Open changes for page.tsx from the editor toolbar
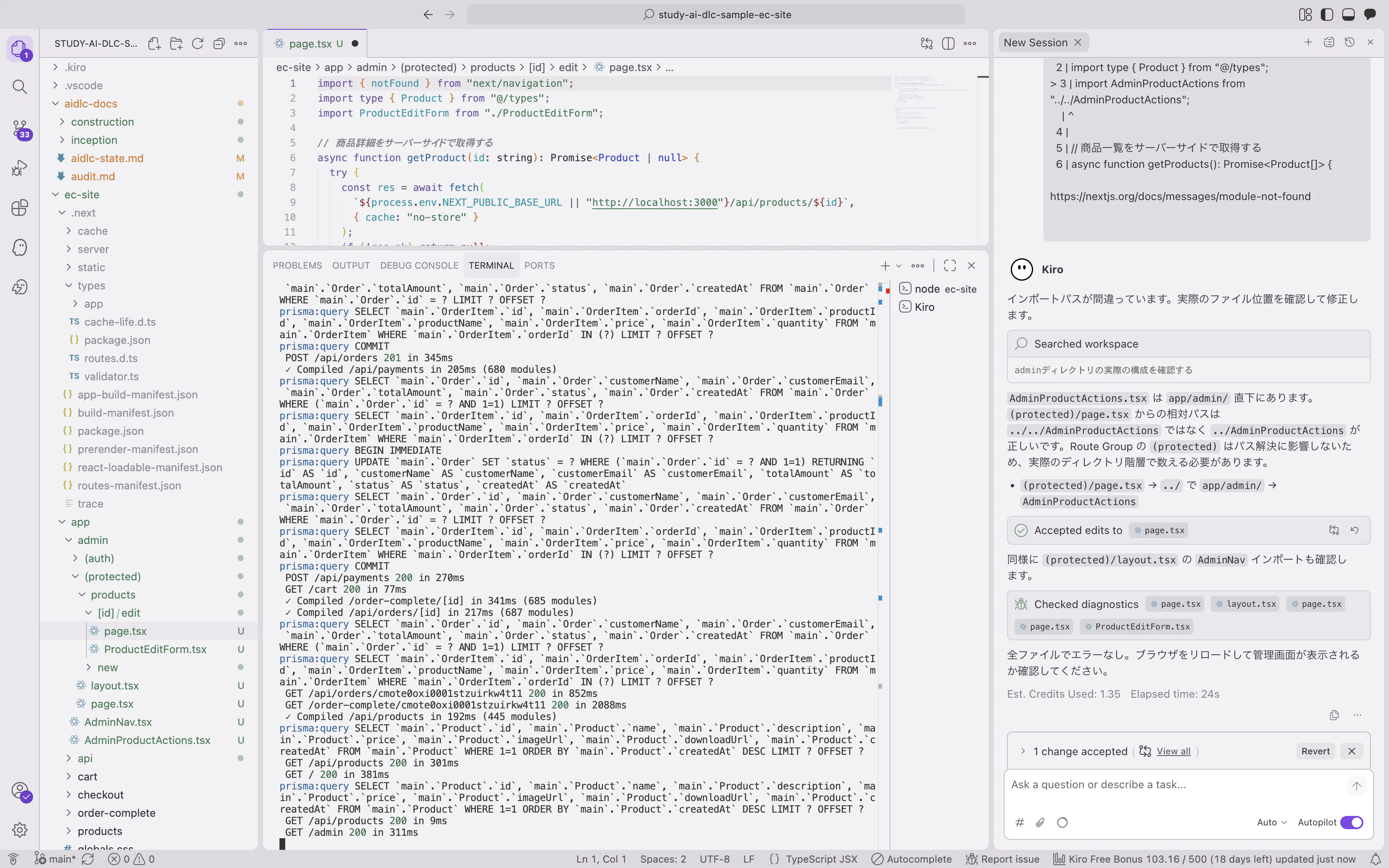The width and height of the screenshot is (1389, 868). [926, 44]
